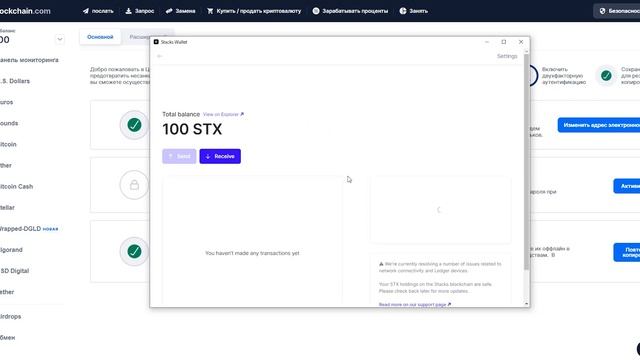Open Settings in Stacks Wallet

pos(507,56)
